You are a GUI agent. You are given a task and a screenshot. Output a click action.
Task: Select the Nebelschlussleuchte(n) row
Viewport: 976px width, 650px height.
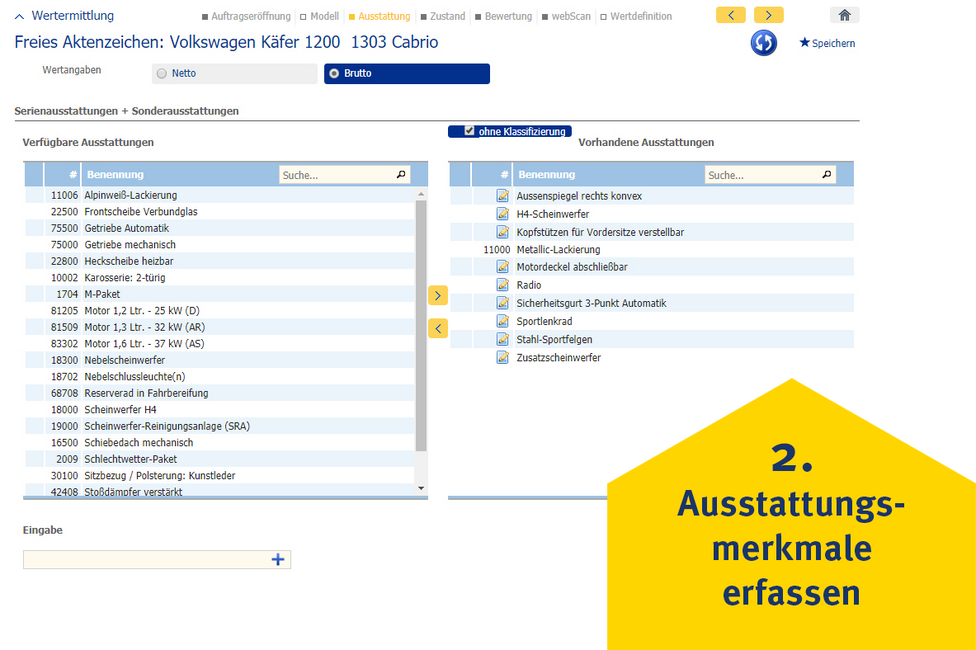click(x=220, y=377)
